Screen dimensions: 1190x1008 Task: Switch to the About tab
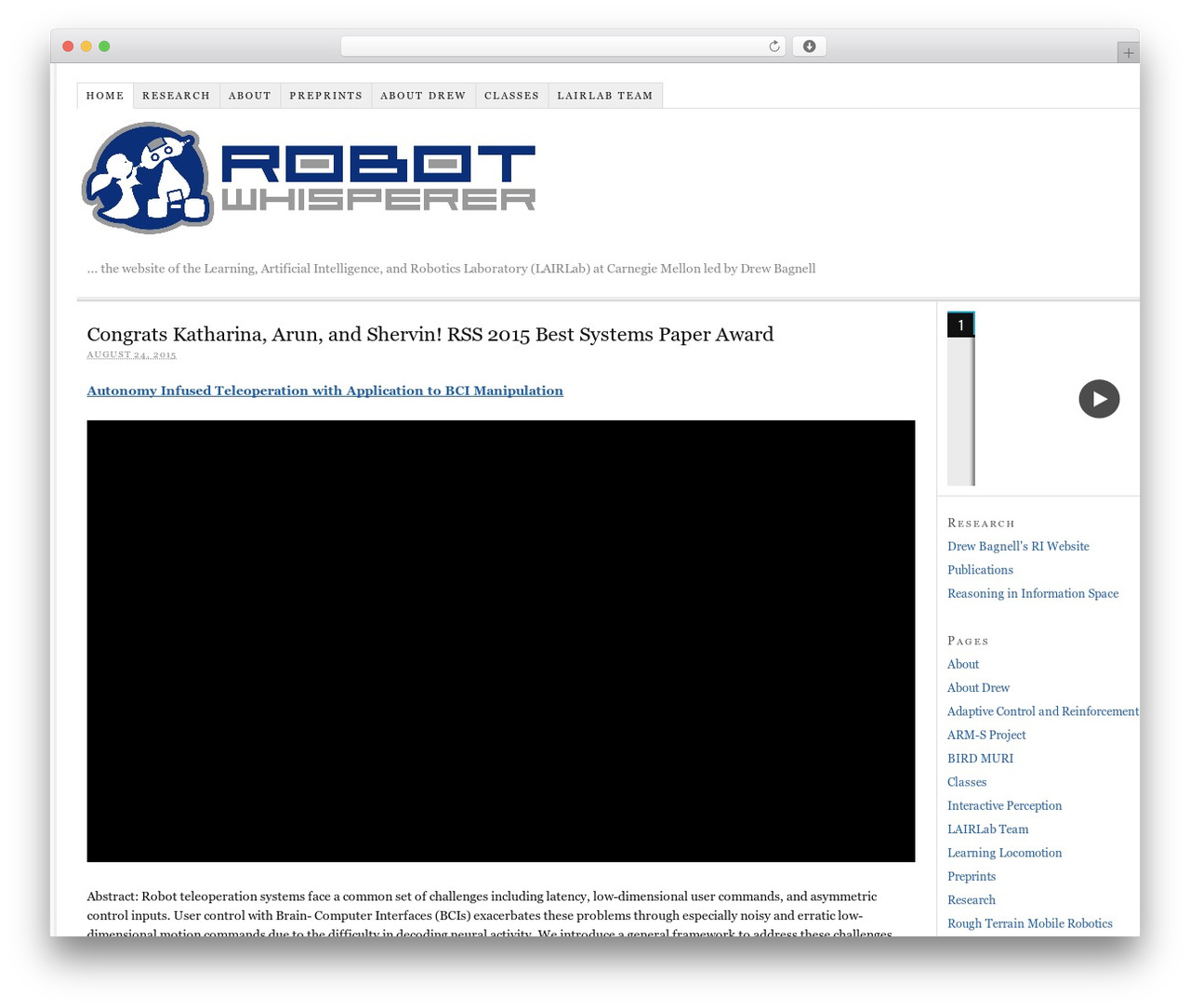tap(250, 96)
